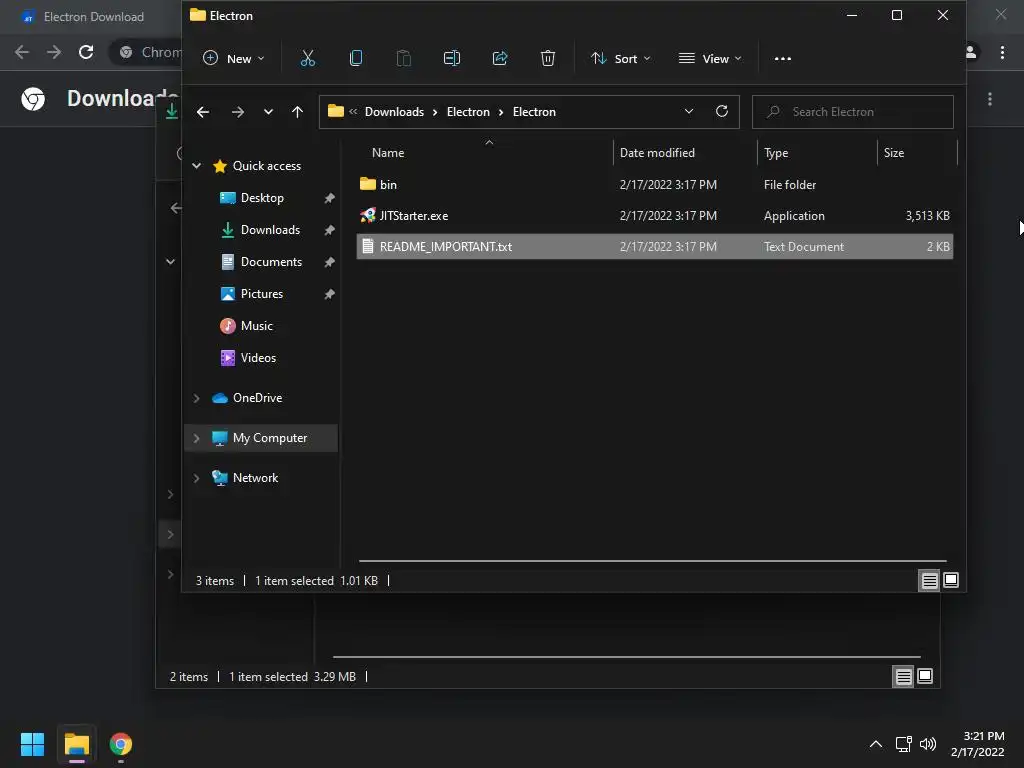Focus the Search Electron box

852,112
